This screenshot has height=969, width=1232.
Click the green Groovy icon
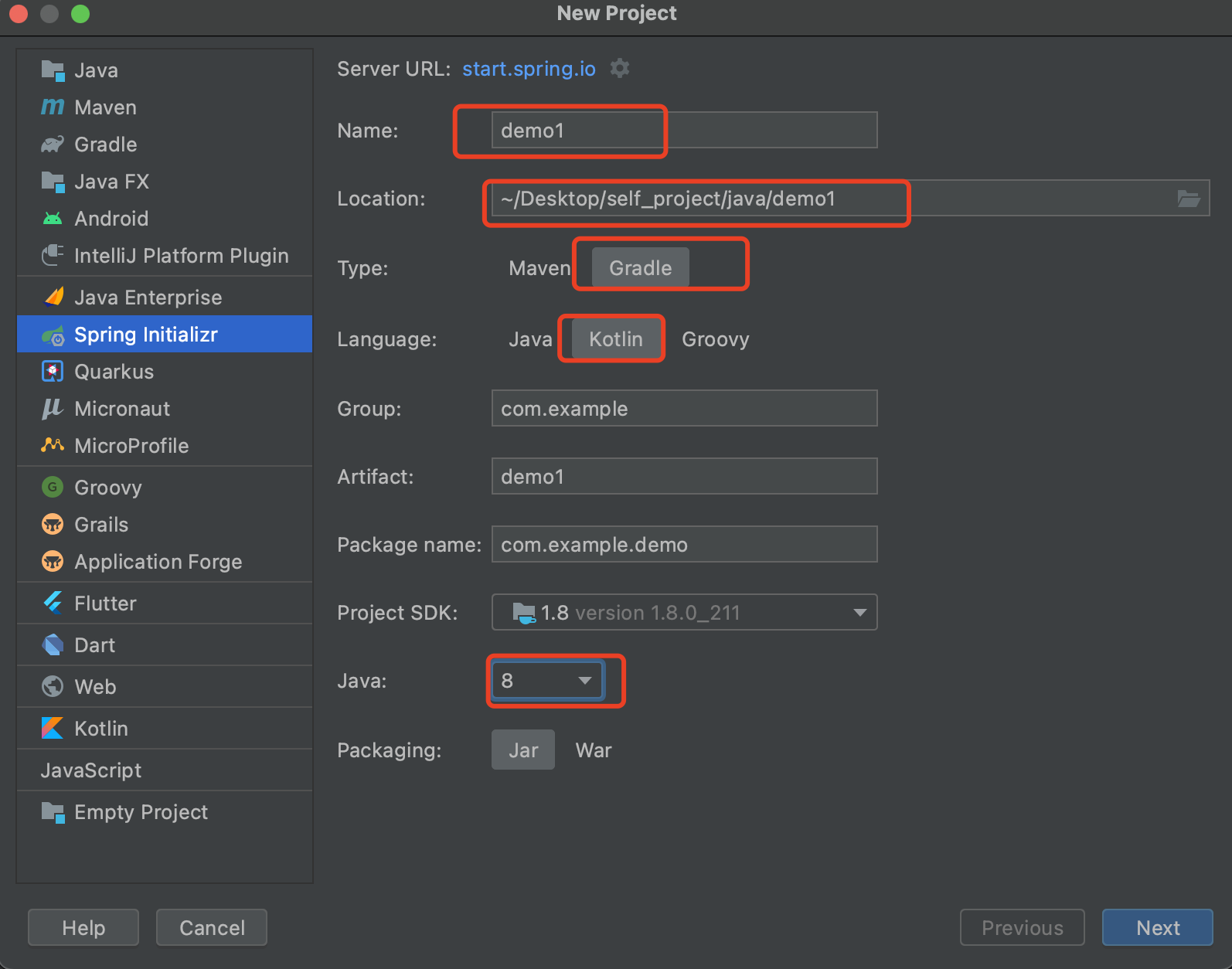coord(53,487)
